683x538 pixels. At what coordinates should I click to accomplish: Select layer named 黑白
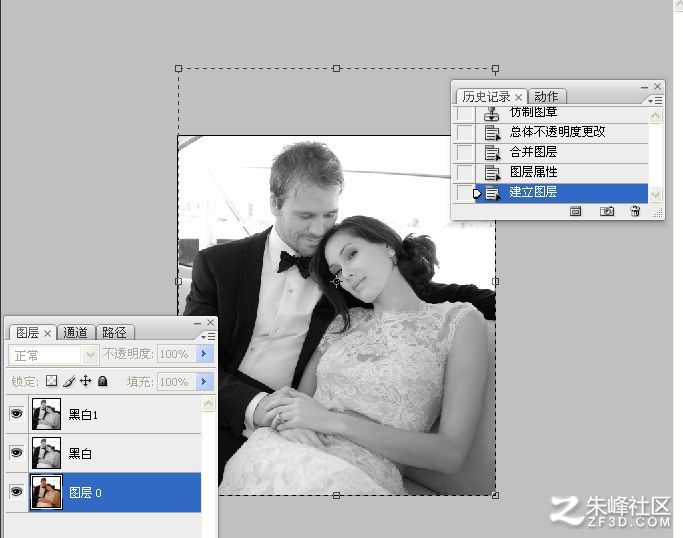point(80,454)
